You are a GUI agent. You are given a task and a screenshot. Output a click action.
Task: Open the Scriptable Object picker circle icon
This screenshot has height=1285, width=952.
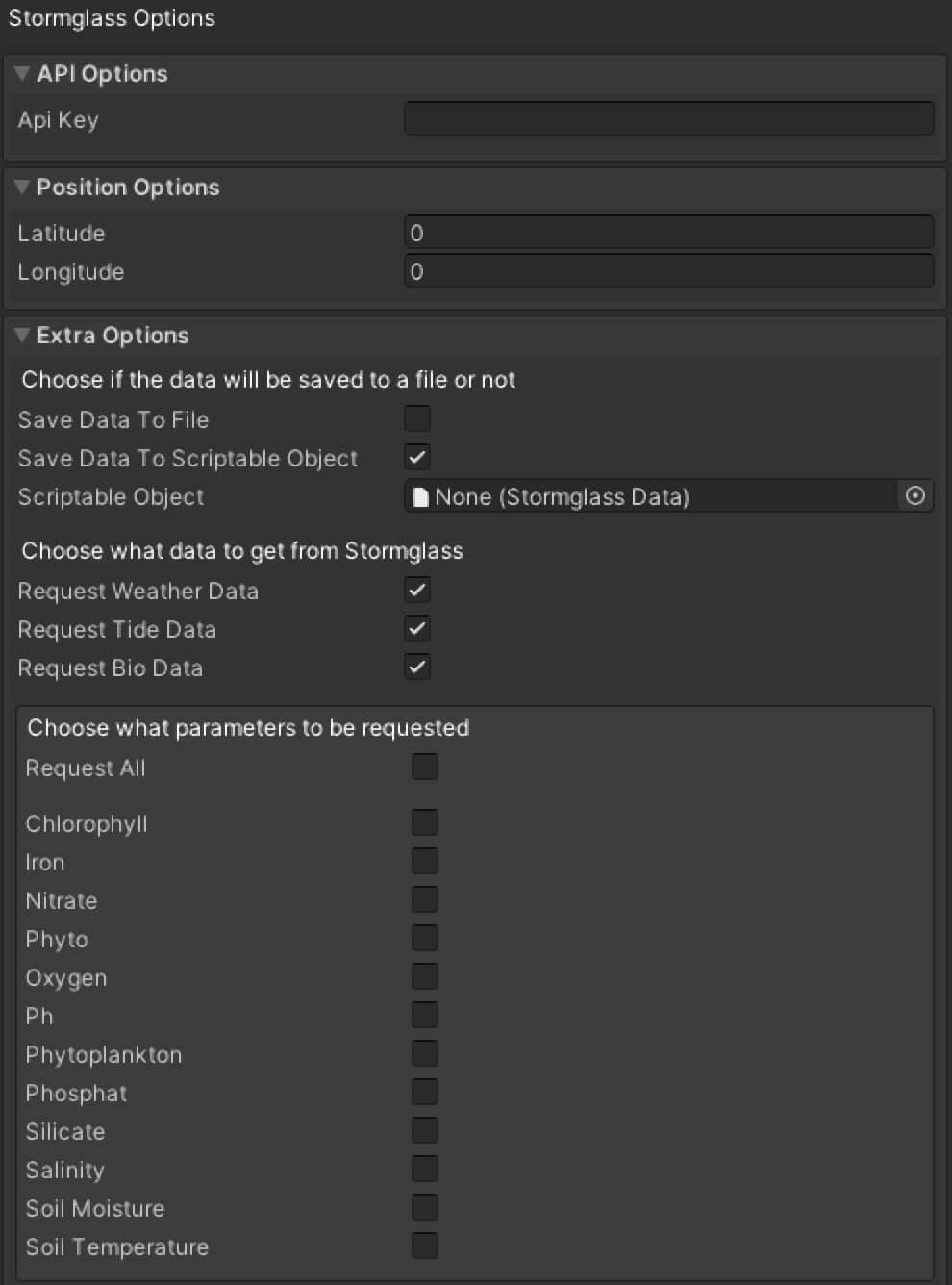(914, 495)
